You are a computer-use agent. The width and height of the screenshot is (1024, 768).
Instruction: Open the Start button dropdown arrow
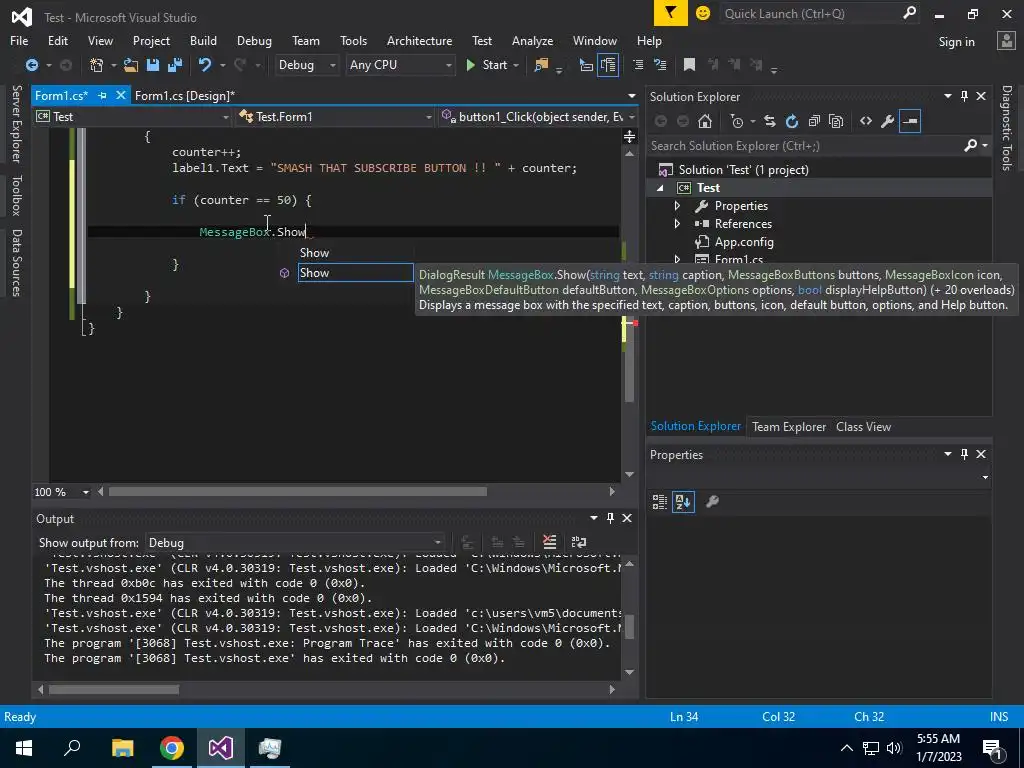tap(516, 65)
